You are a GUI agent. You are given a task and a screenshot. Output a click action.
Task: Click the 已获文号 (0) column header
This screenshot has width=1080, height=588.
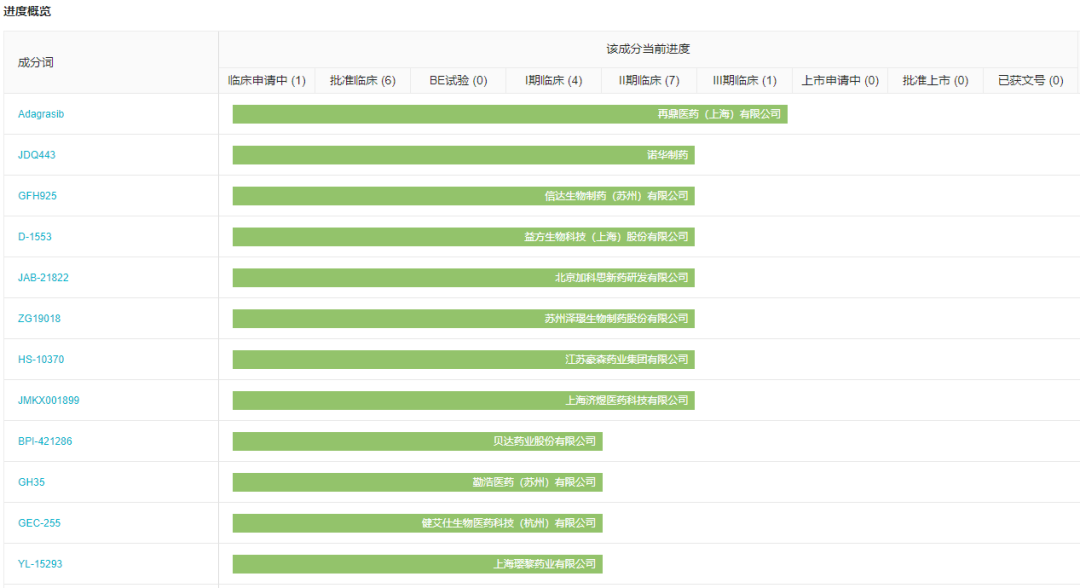(x=1030, y=81)
